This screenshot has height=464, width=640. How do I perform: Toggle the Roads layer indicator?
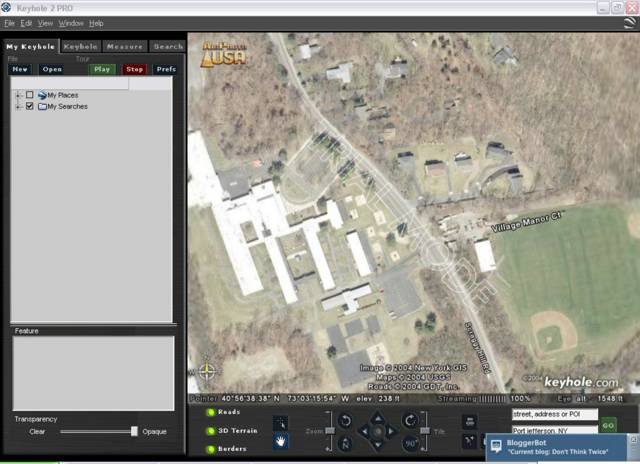click(x=211, y=412)
